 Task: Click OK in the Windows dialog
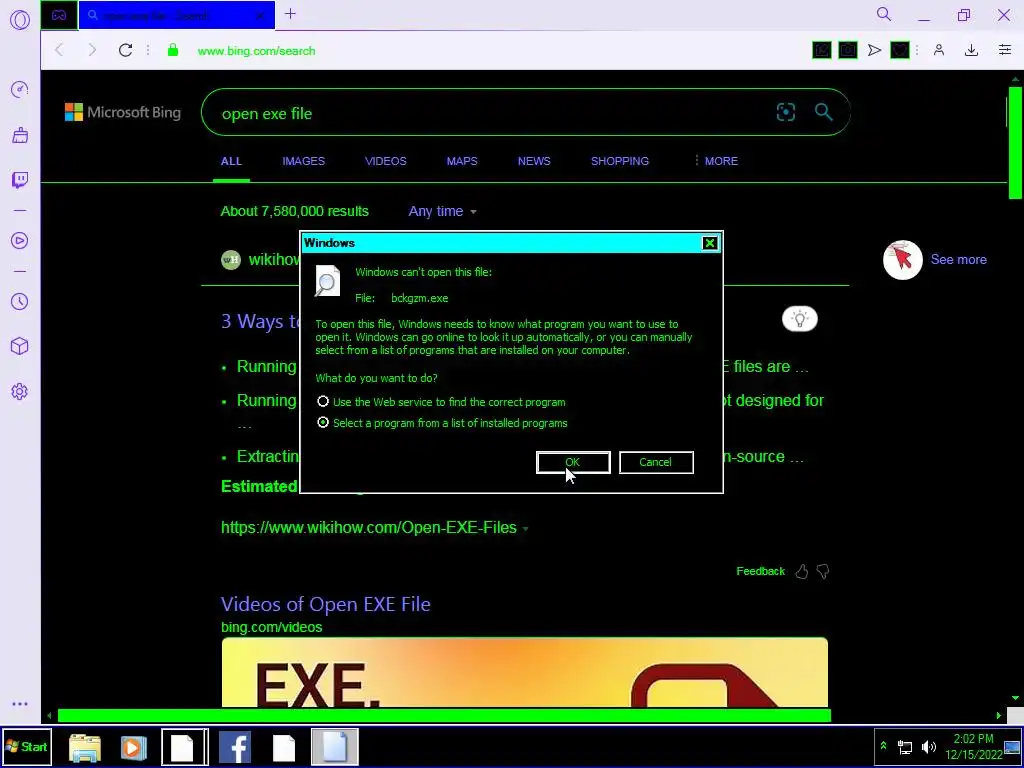click(x=573, y=462)
